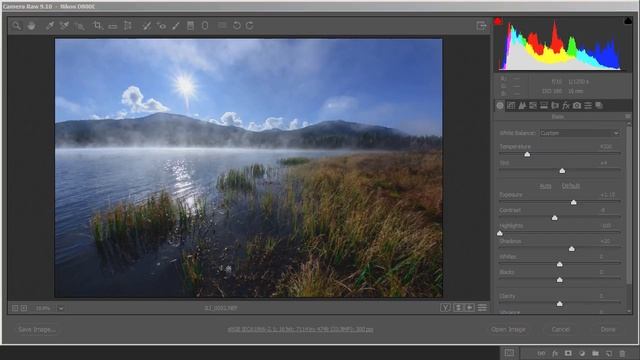This screenshot has width=640, height=360.
Task: Toggle between current and default settings icon
Action: (482, 308)
